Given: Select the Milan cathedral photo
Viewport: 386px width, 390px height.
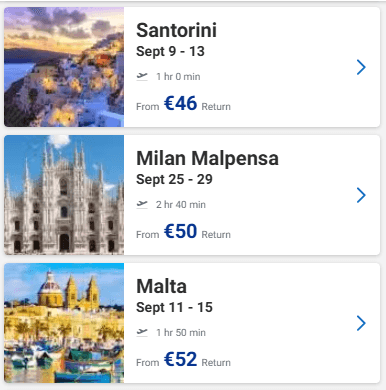Looking at the screenshot, I should pos(64,195).
